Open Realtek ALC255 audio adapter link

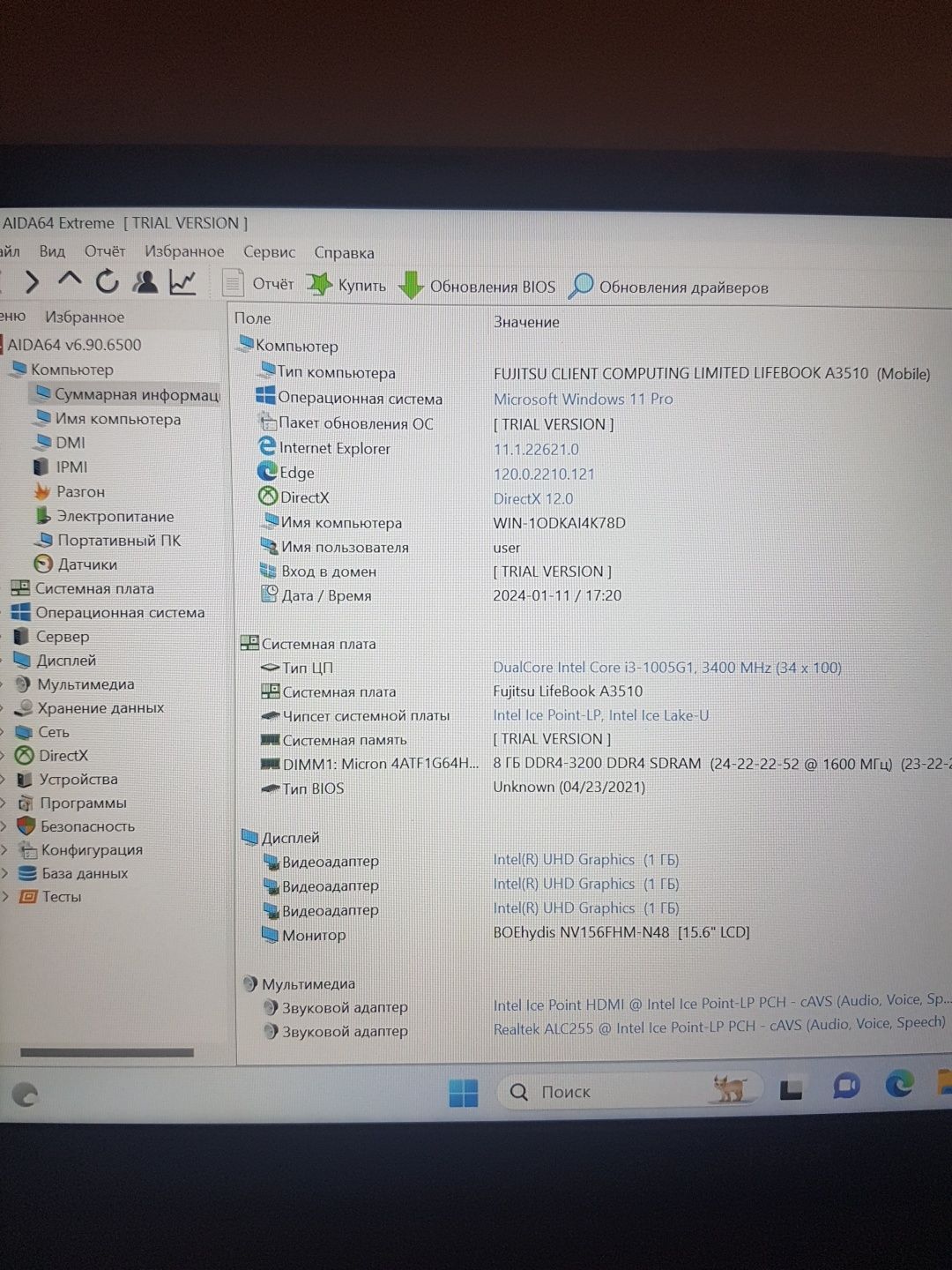coord(718,1026)
